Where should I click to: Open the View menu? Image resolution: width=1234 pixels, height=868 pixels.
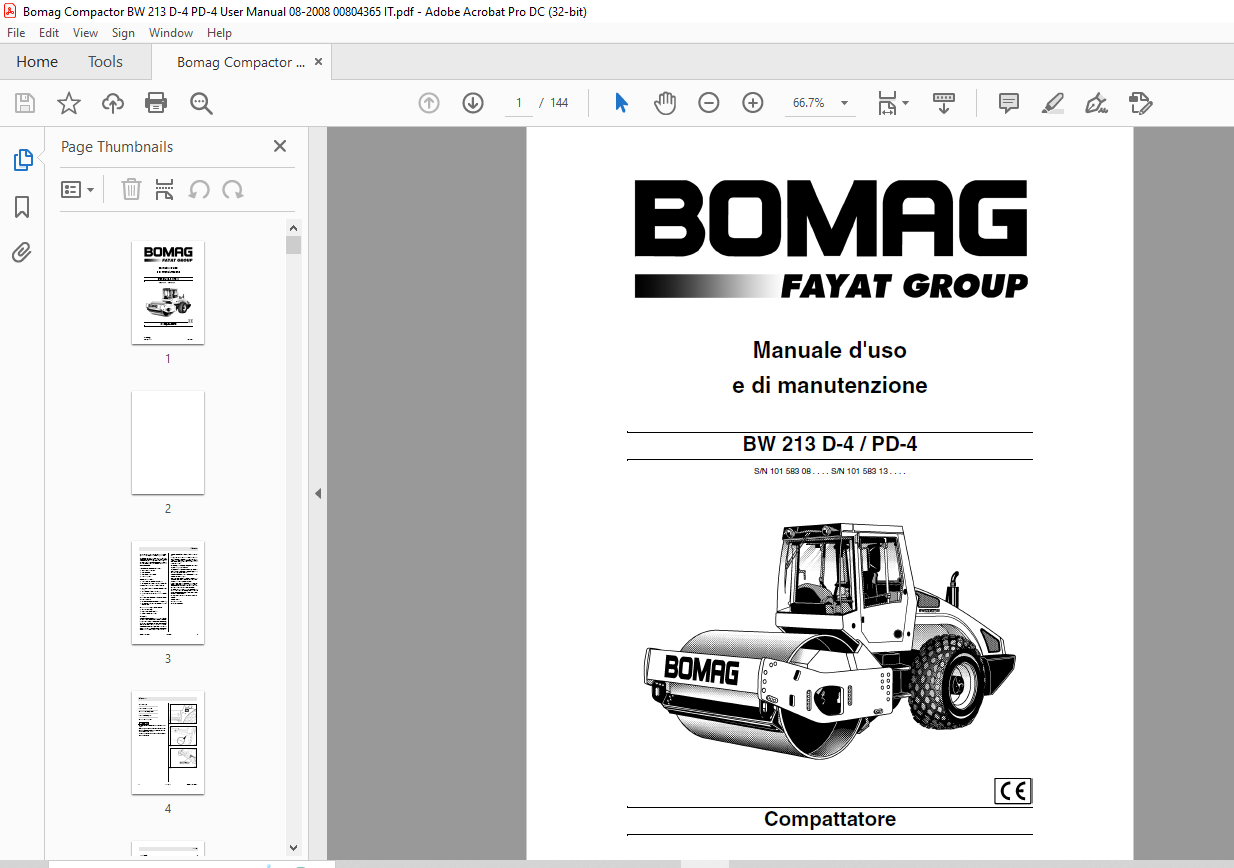tap(86, 33)
